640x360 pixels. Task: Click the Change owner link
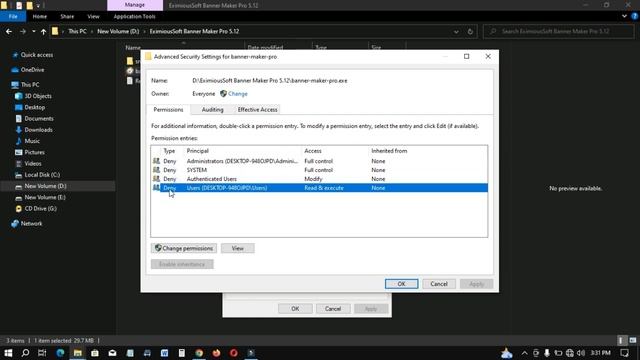click(x=238, y=94)
